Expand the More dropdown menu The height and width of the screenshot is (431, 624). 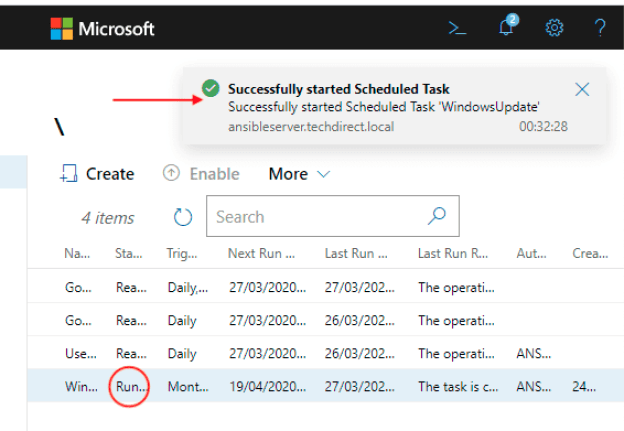298,174
